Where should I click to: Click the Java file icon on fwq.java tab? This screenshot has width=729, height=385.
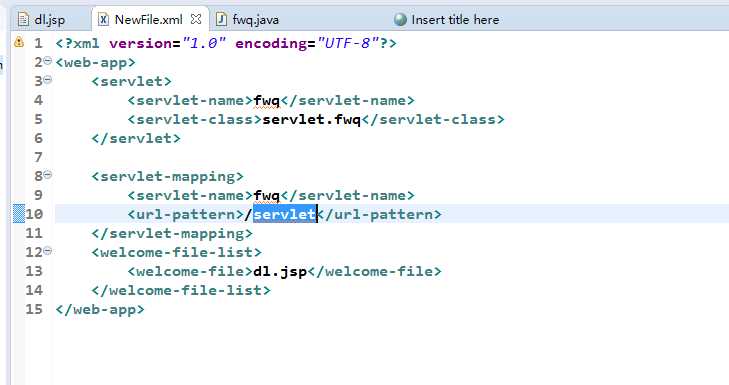click(222, 20)
